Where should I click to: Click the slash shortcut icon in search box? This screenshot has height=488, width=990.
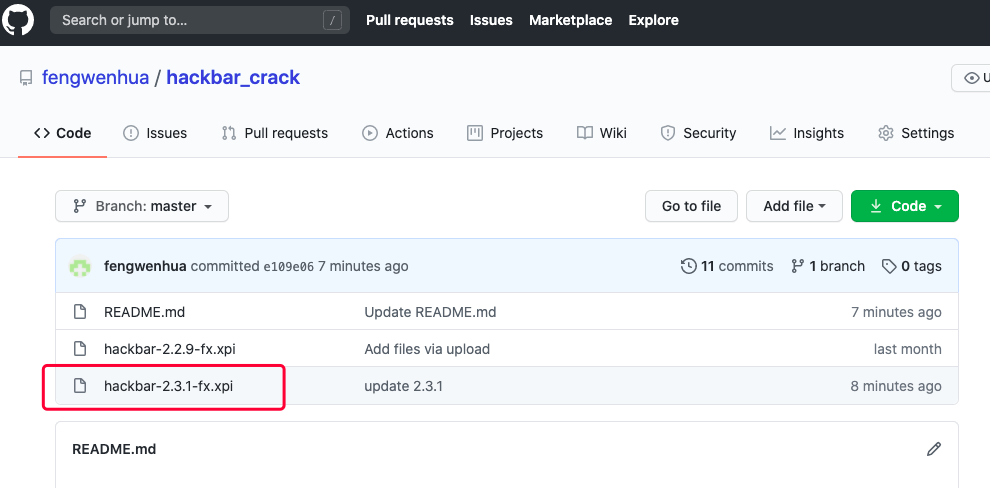(x=333, y=20)
